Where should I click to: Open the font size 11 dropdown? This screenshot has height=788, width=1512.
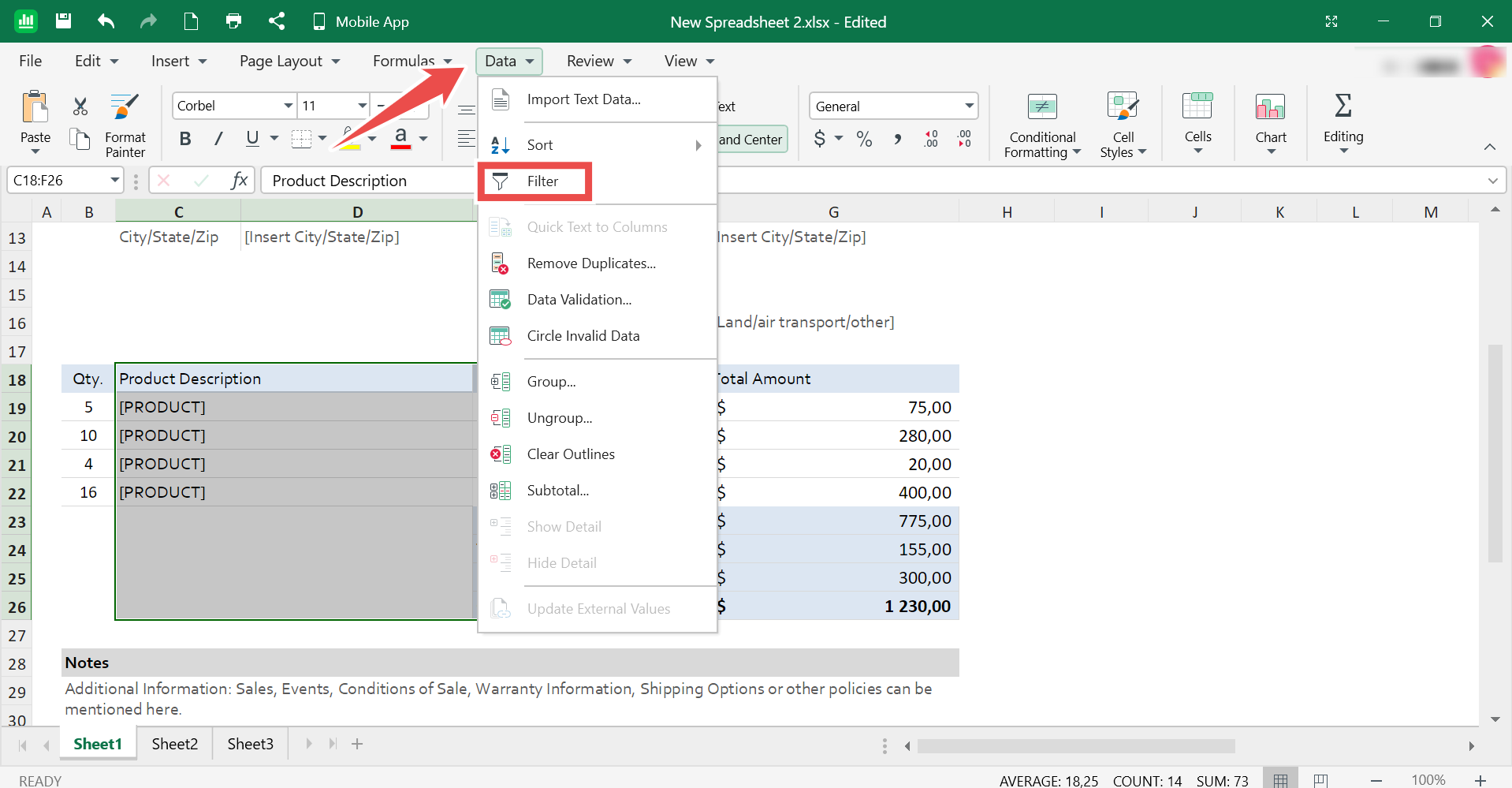363,106
